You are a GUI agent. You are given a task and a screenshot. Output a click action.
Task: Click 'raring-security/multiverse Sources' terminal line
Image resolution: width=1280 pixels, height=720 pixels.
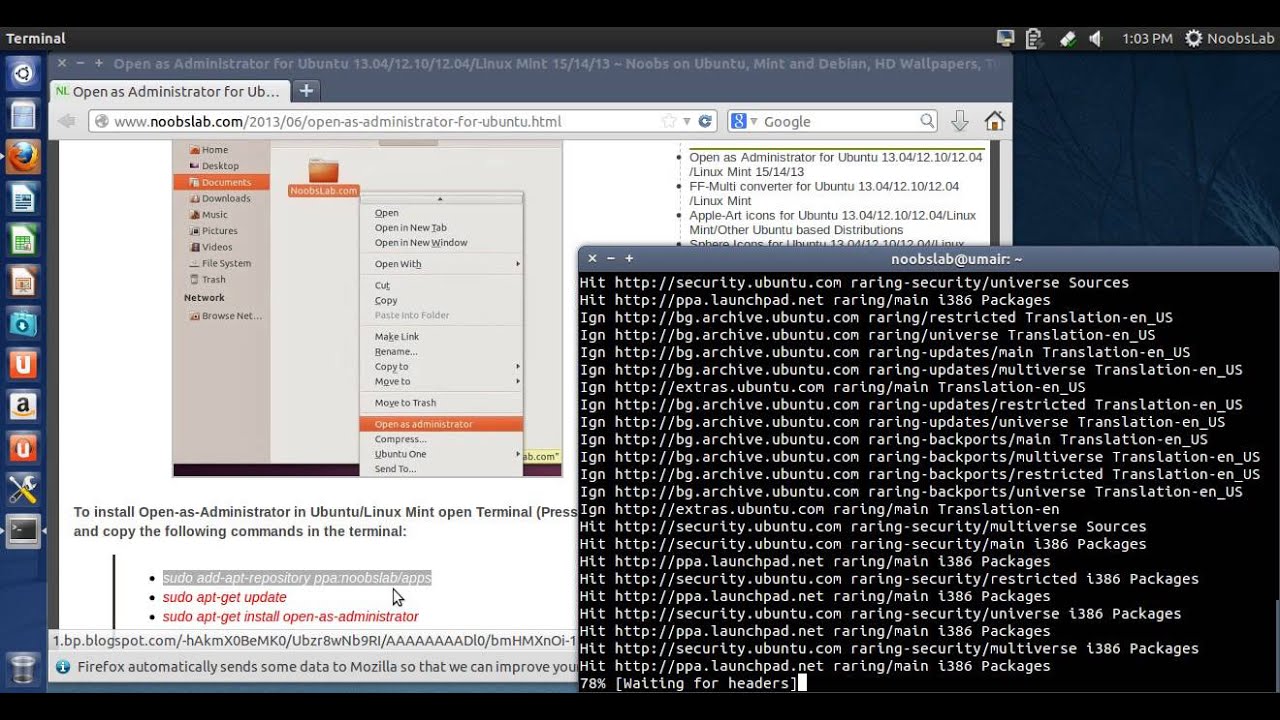click(863, 527)
